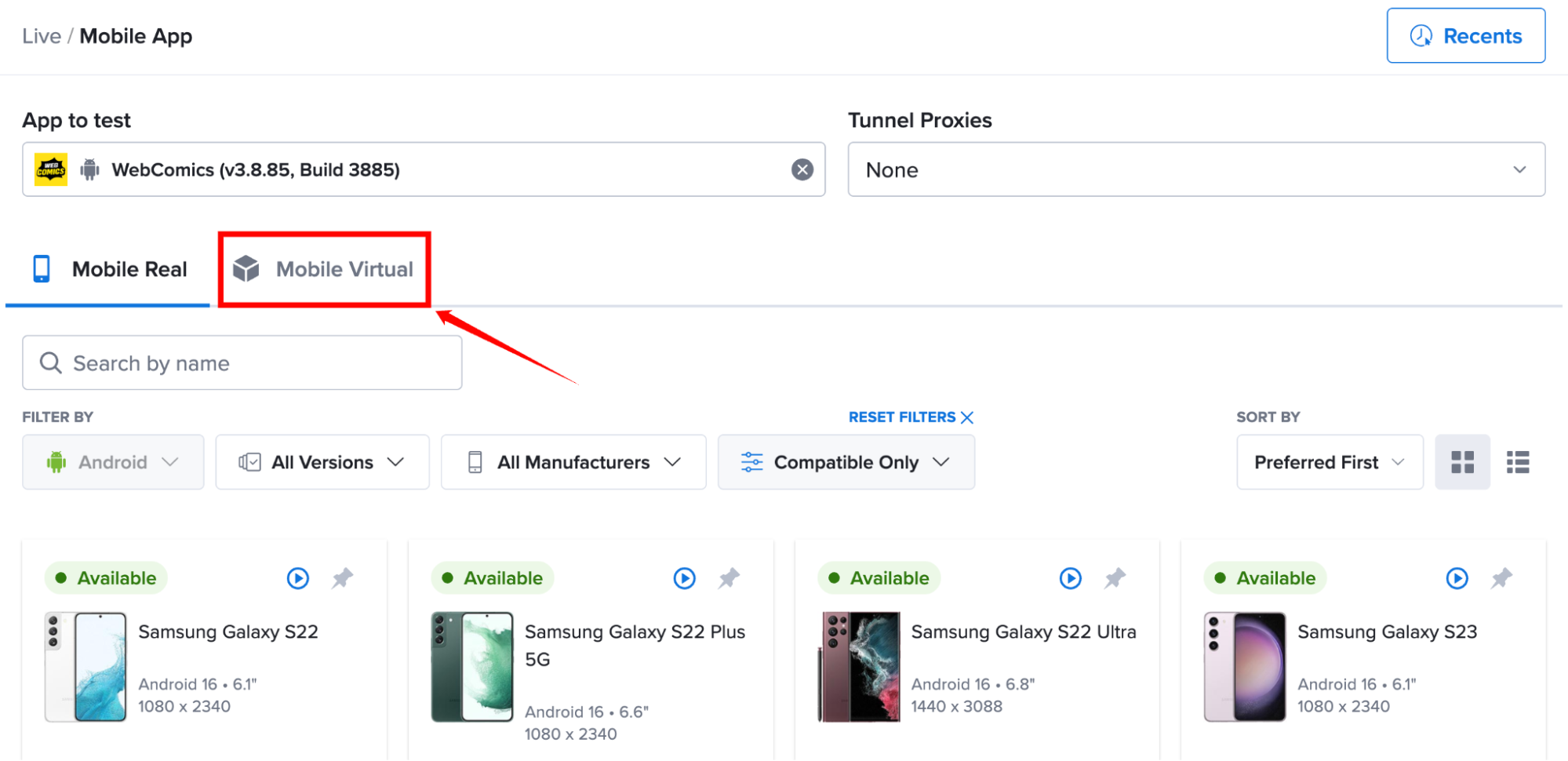Click the WebComics app logo icon

tap(51, 169)
